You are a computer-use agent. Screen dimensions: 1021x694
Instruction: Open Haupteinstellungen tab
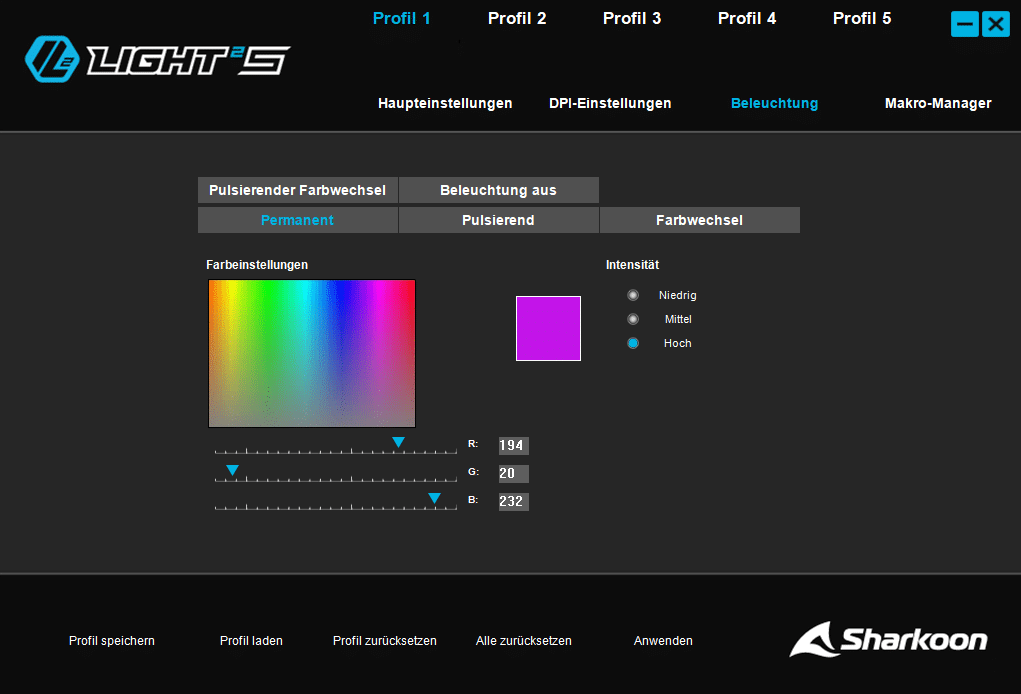point(445,103)
